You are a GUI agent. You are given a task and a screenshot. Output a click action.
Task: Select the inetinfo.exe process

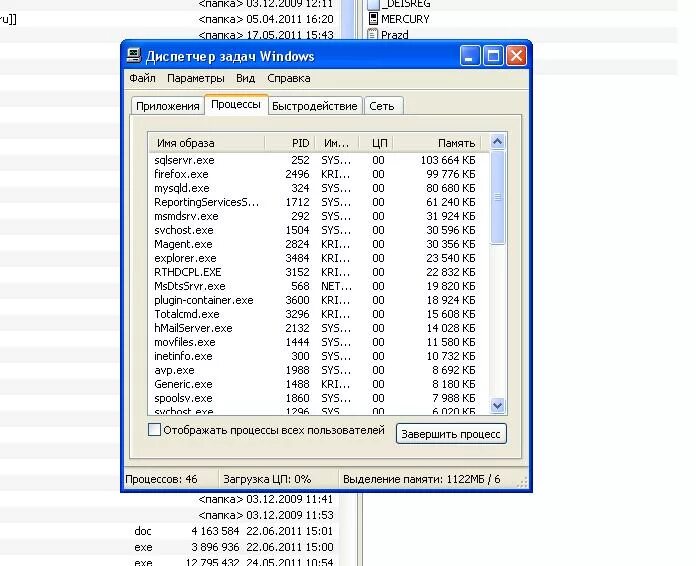coord(319,356)
